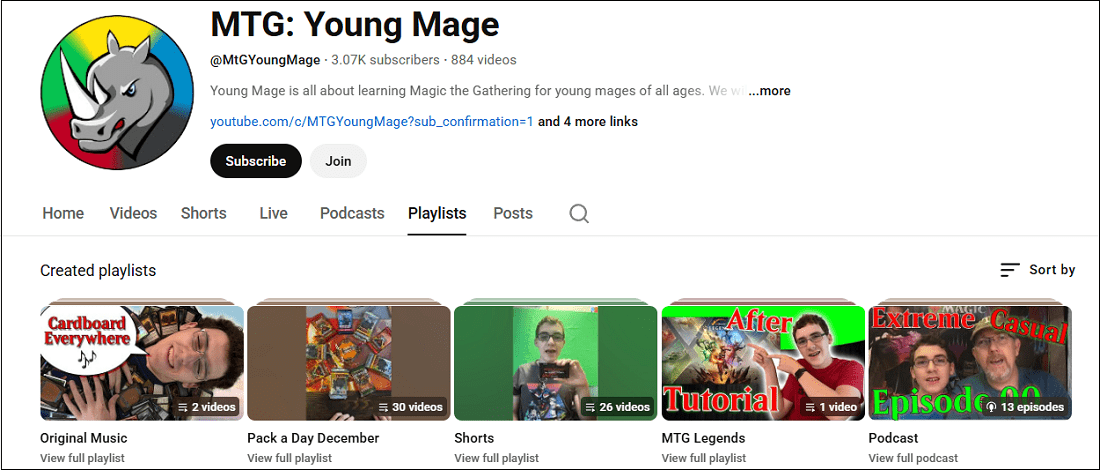Open the Shorts playlist thumbnail

(556, 363)
